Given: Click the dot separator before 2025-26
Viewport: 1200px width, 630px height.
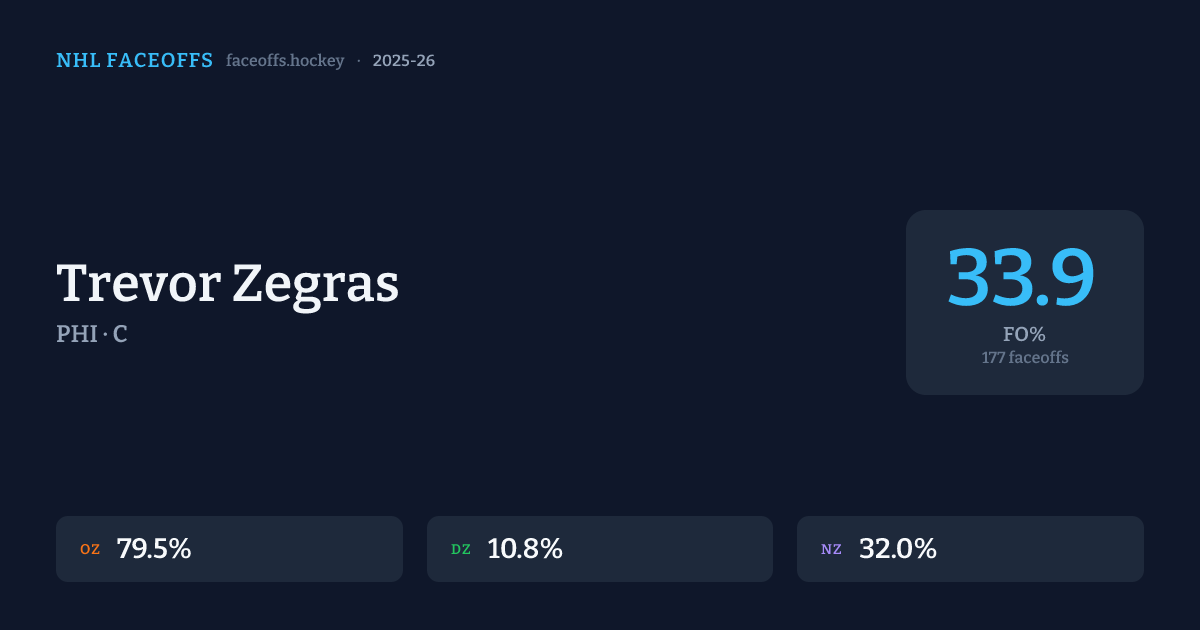Looking at the screenshot, I should (x=358, y=61).
